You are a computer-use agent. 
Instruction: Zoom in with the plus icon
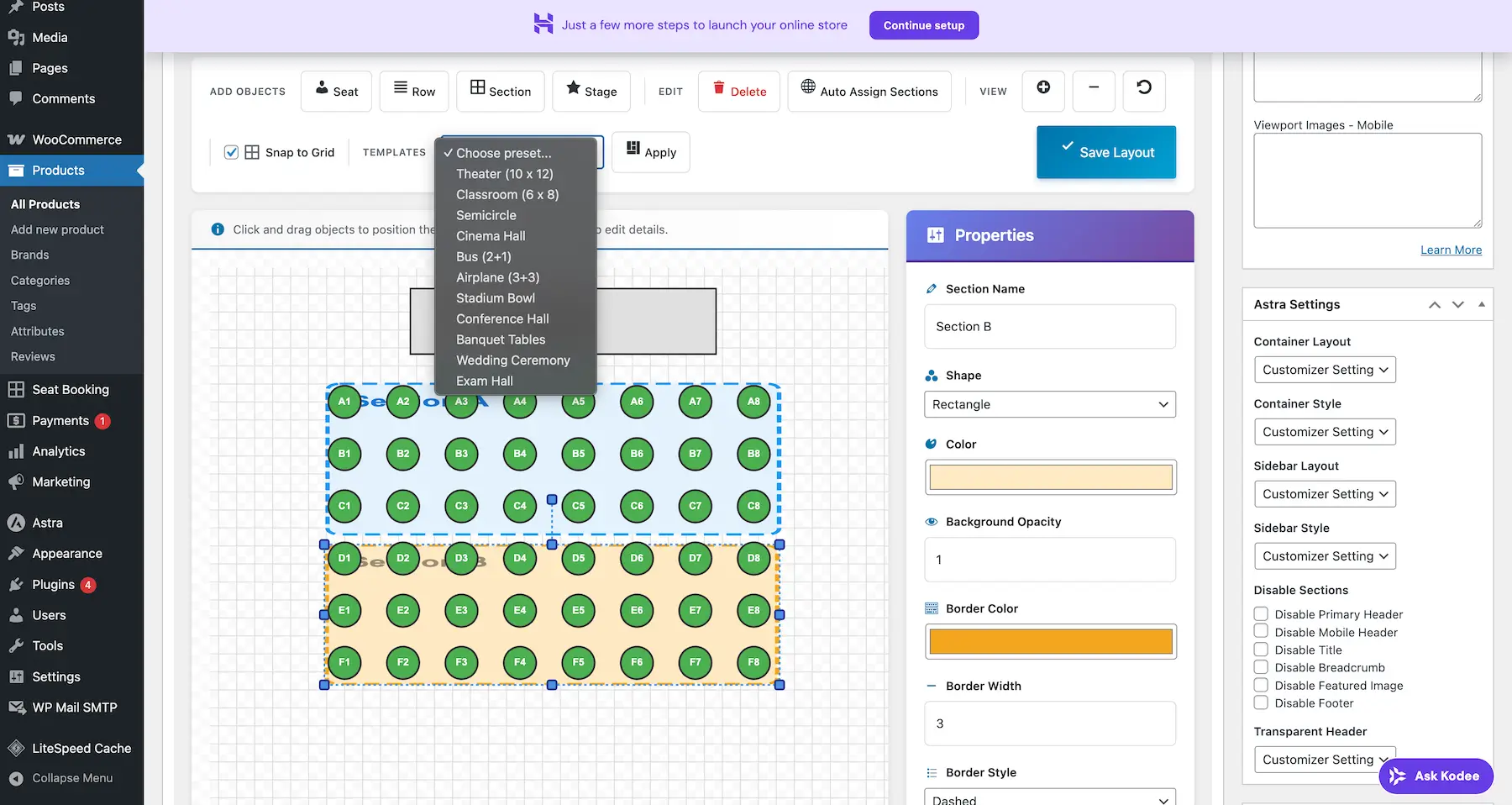[x=1042, y=88]
